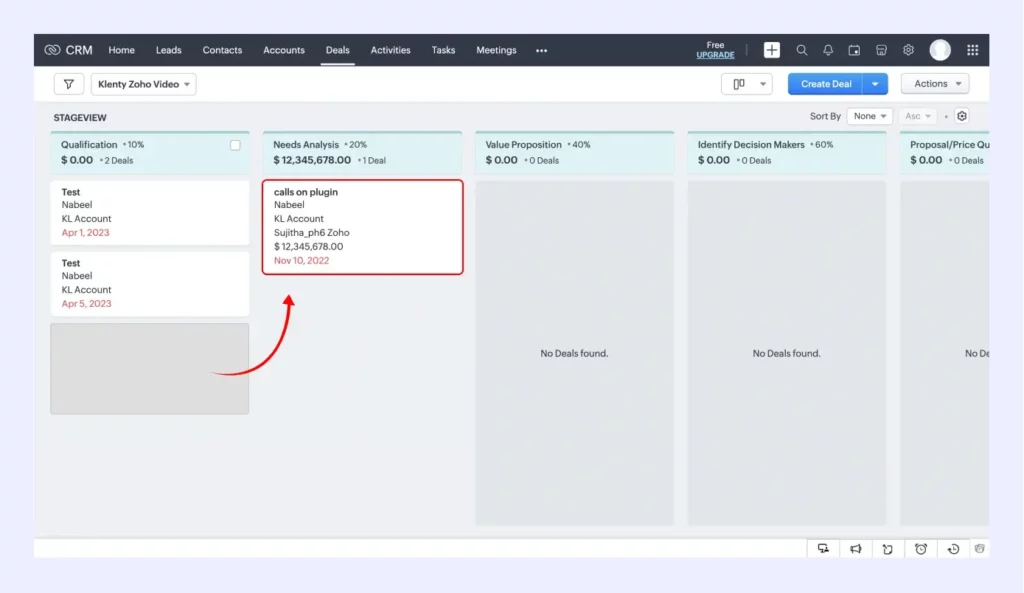Open the Sort By None dropdown
Viewport: 1024px width, 593px height.
coord(869,116)
